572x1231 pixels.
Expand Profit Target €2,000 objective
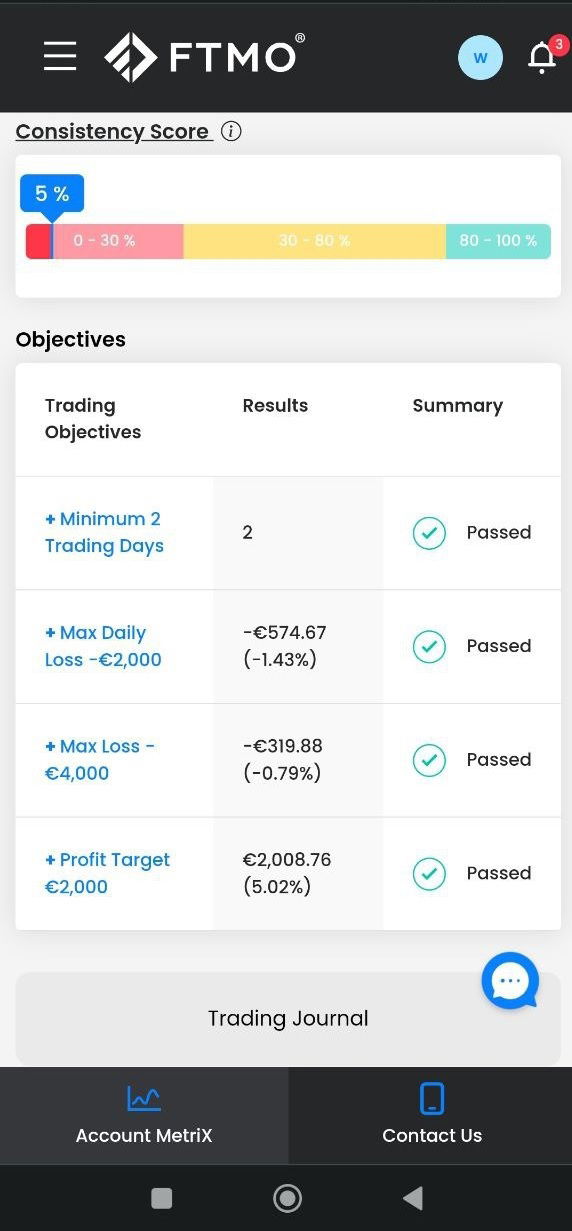point(107,873)
